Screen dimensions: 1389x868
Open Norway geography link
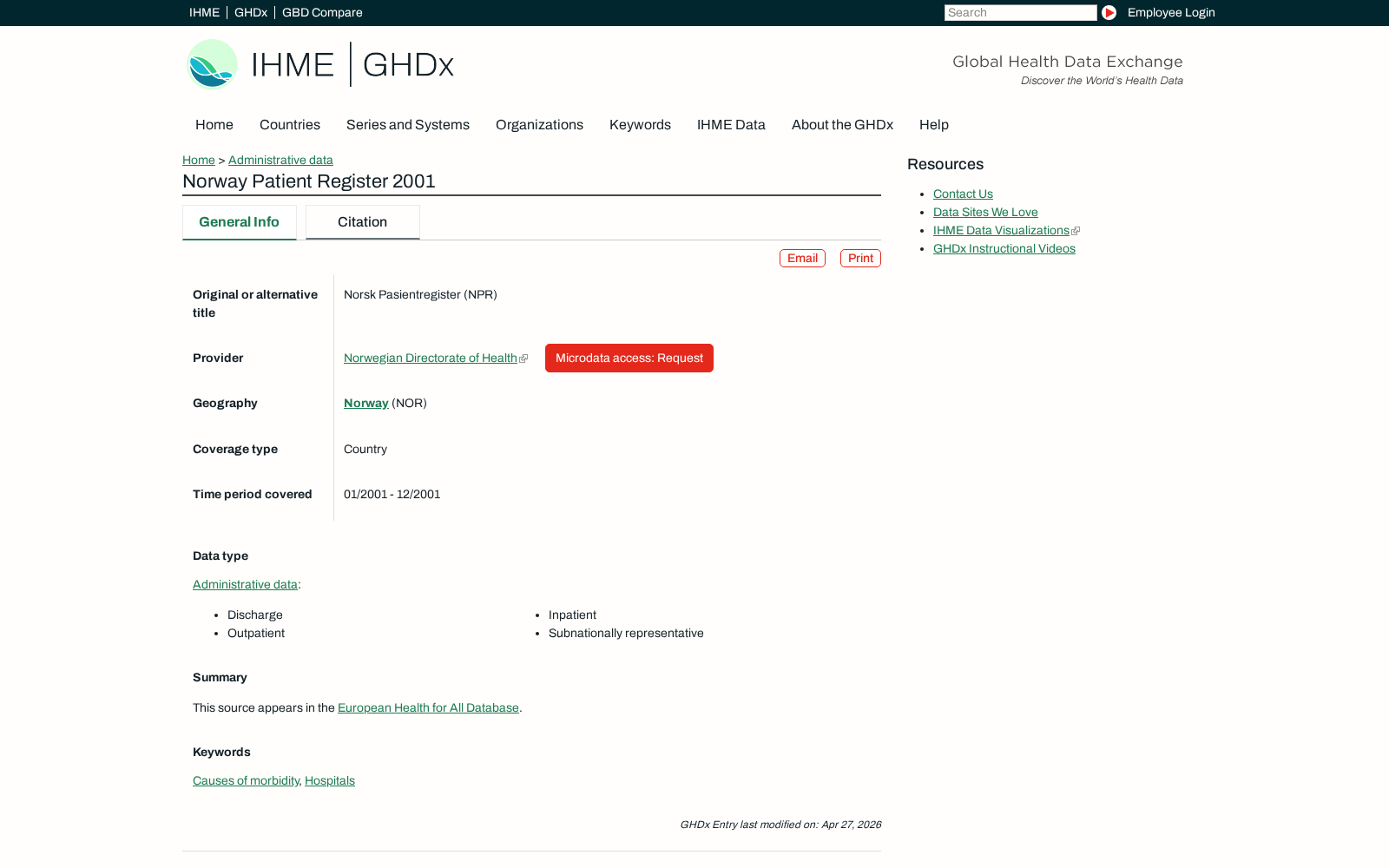[x=366, y=404]
